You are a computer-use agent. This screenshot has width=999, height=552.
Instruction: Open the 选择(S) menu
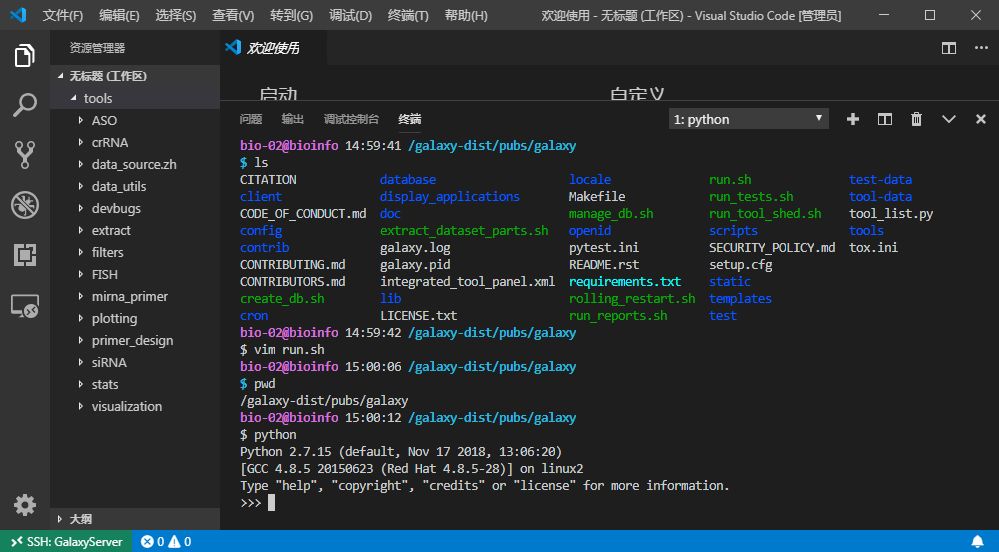point(176,15)
